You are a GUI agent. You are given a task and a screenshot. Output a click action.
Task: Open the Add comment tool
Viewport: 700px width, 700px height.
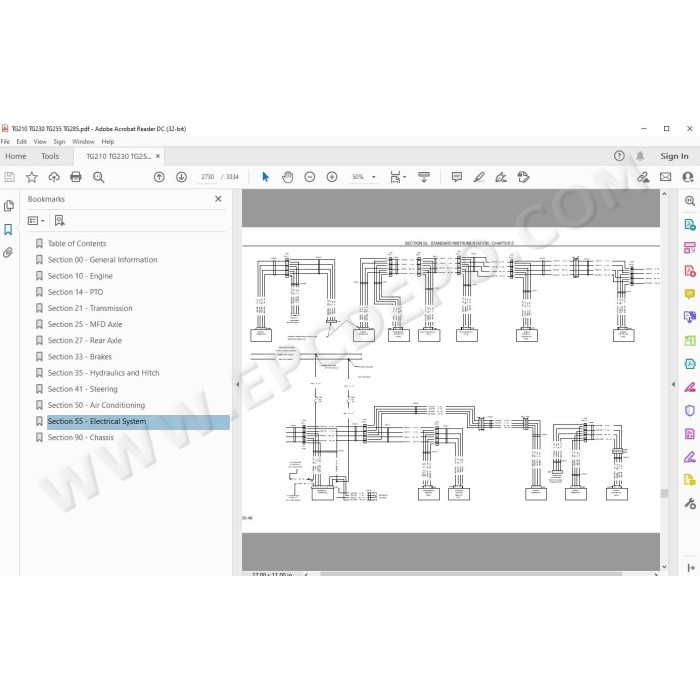(x=456, y=177)
